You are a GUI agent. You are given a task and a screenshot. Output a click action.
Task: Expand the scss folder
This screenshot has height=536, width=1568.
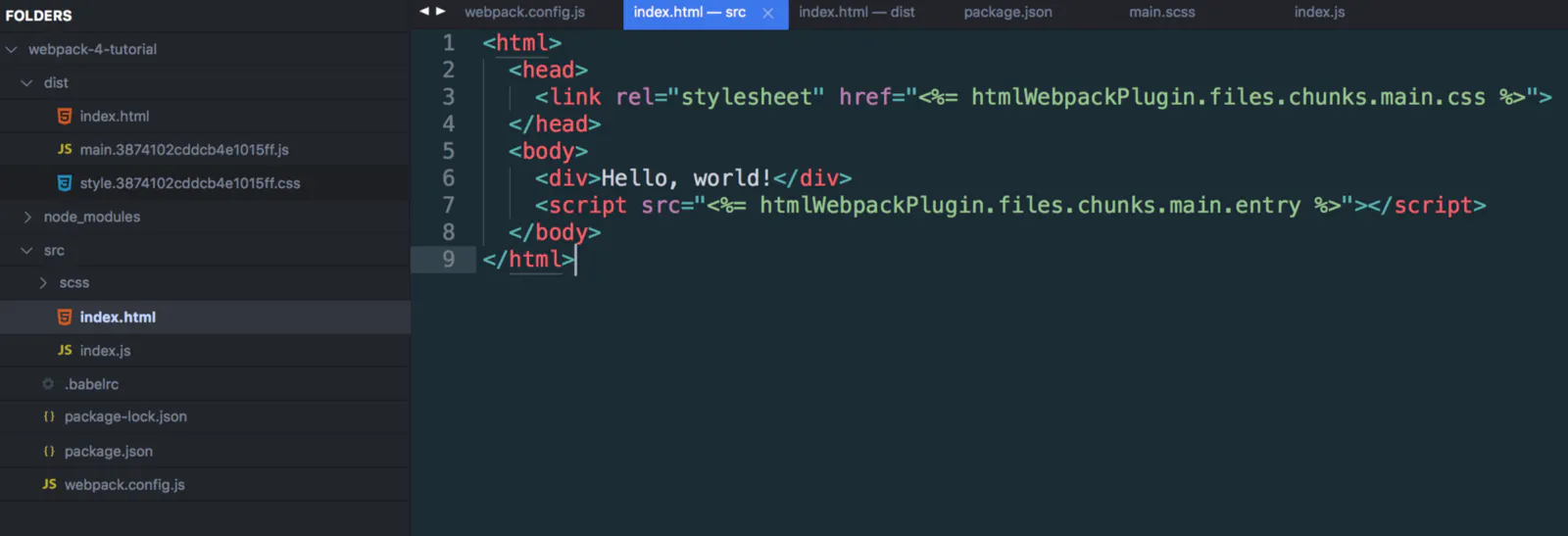43,282
